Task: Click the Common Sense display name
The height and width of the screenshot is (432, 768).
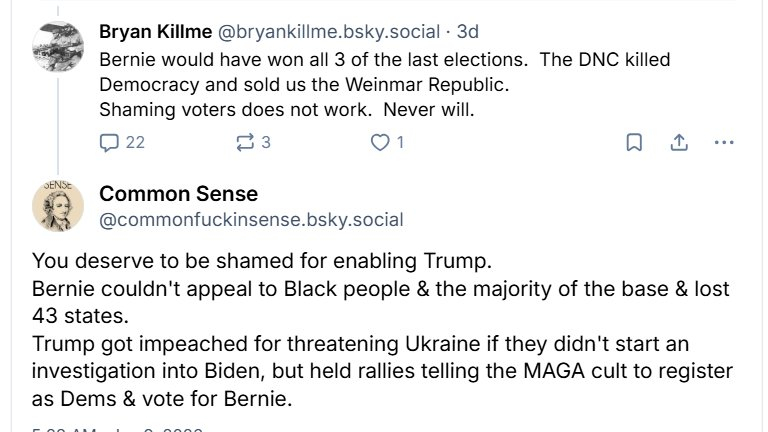Action: (178, 193)
